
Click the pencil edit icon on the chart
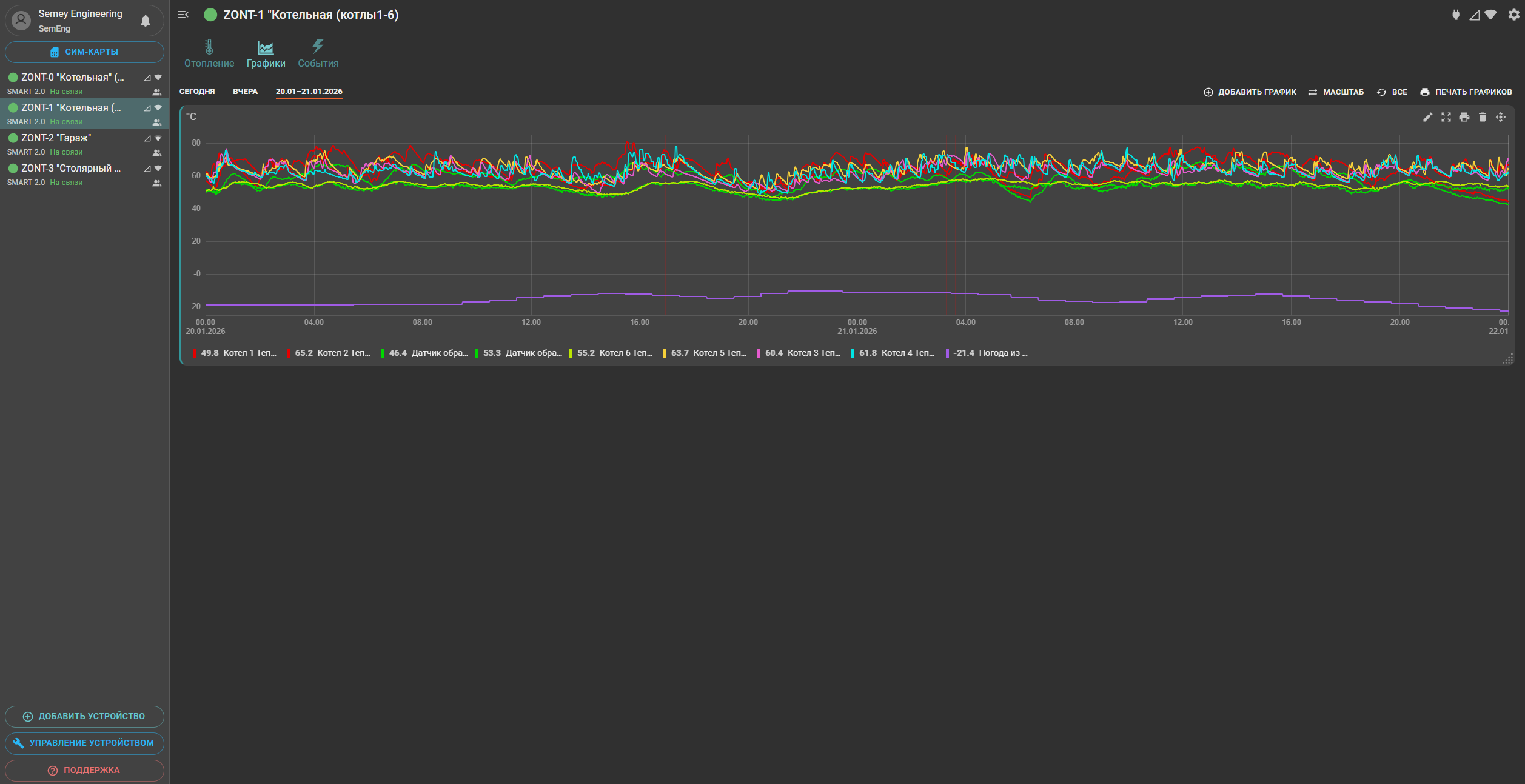tap(1427, 117)
